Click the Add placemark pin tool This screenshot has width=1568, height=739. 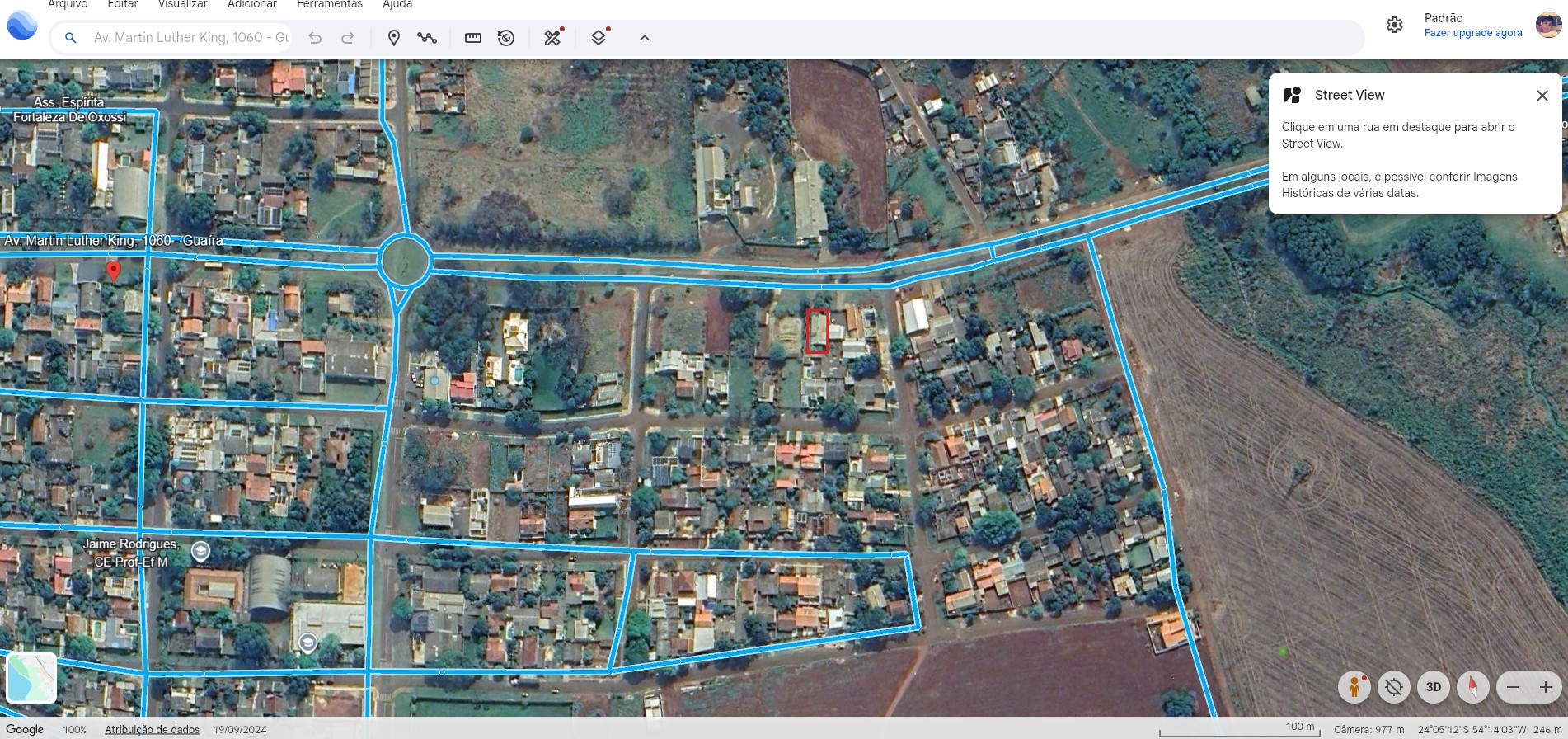[394, 38]
